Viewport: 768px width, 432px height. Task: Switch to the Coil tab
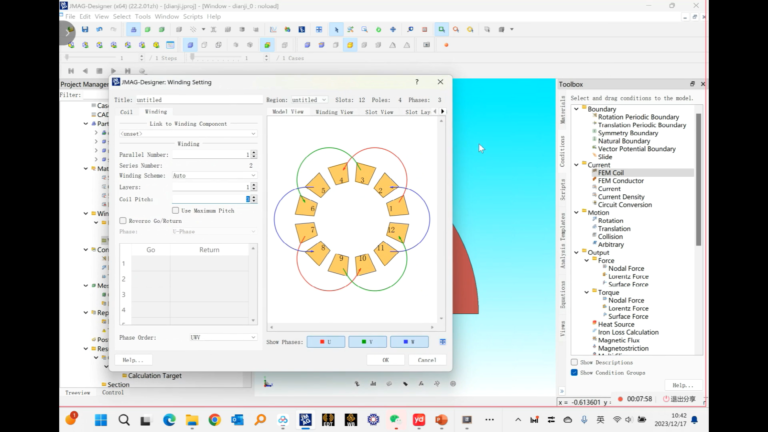[x=126, y=112]
